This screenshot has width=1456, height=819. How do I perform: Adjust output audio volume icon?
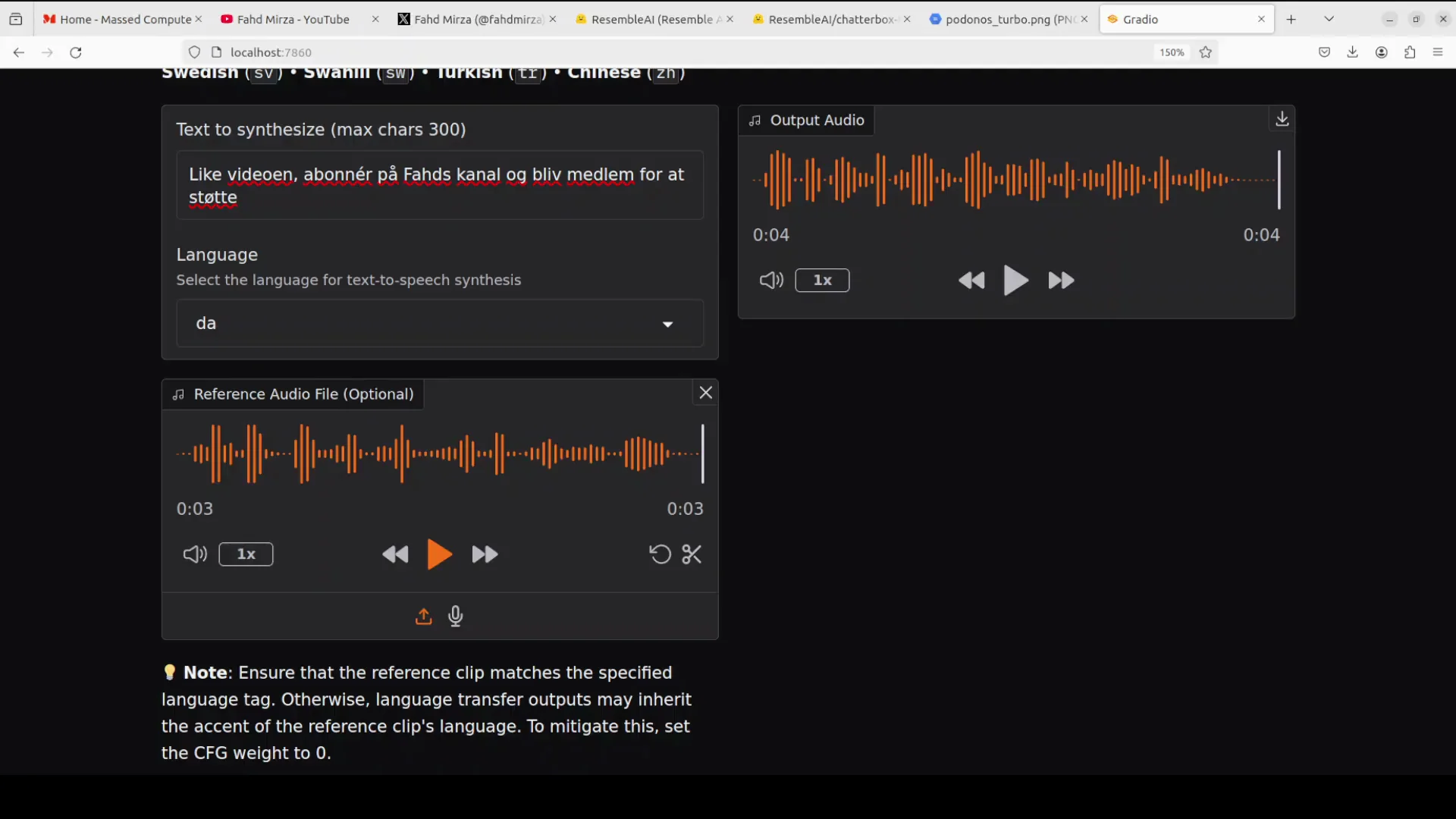(x=771, y=280)
